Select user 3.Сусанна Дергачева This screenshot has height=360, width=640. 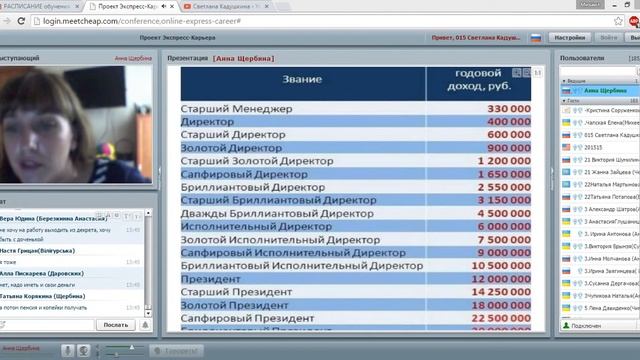pos(600,283)
